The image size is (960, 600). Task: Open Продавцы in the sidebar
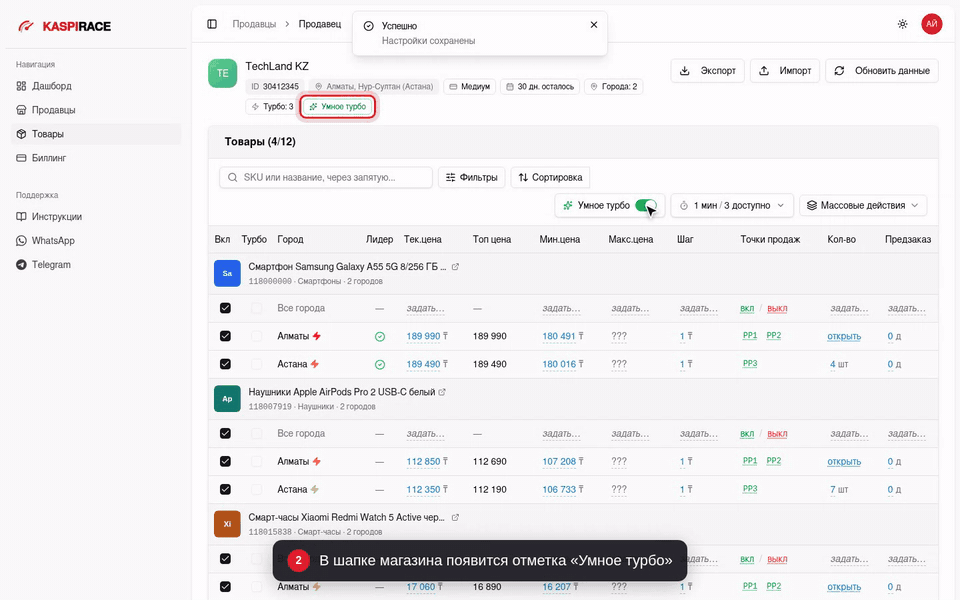click(96, 110)
